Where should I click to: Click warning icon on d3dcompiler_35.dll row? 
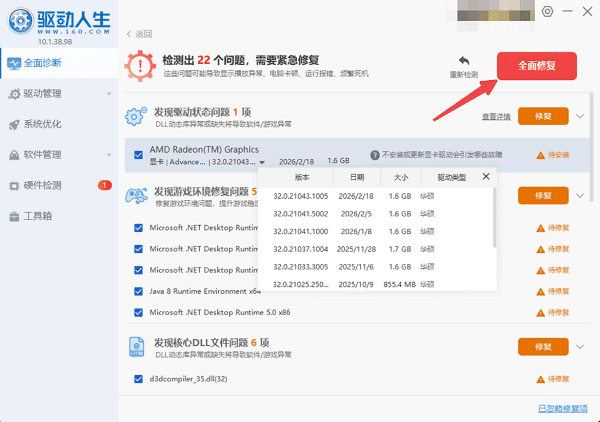pyautogui.click(x=540, y=380)
